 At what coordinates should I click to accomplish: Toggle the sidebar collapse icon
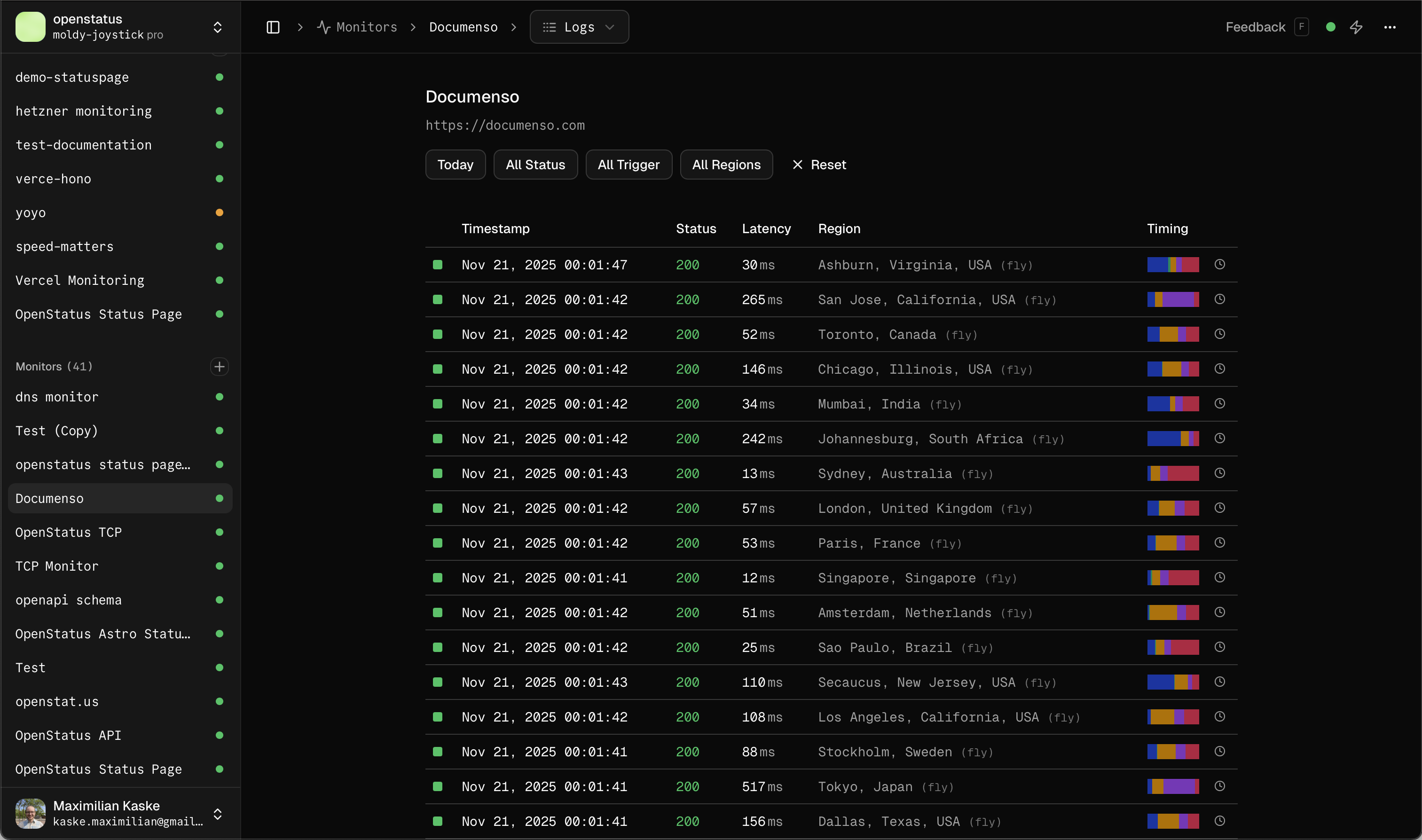tap(273, 27)
